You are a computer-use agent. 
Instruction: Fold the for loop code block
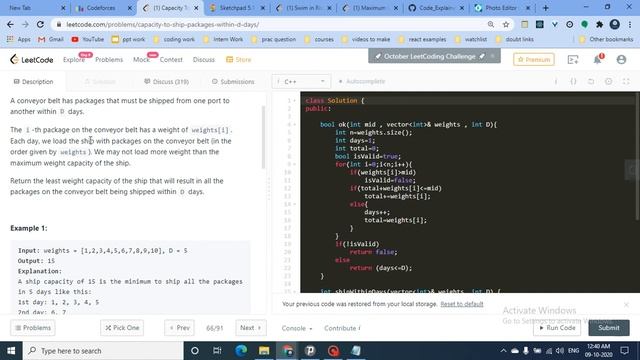click(x=295, y=164)
